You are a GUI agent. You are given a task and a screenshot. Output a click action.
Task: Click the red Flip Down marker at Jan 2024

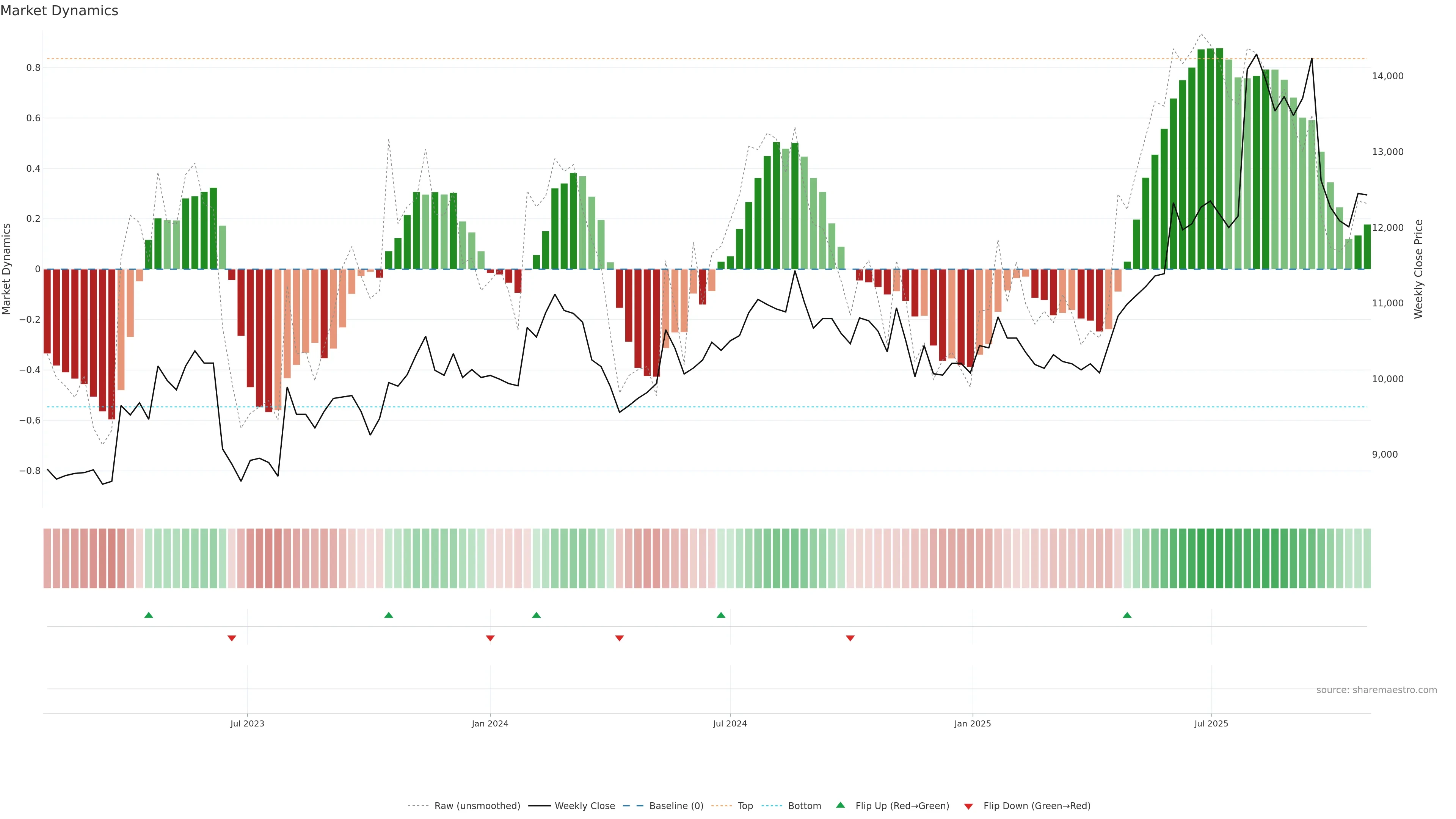coord(490,638)
